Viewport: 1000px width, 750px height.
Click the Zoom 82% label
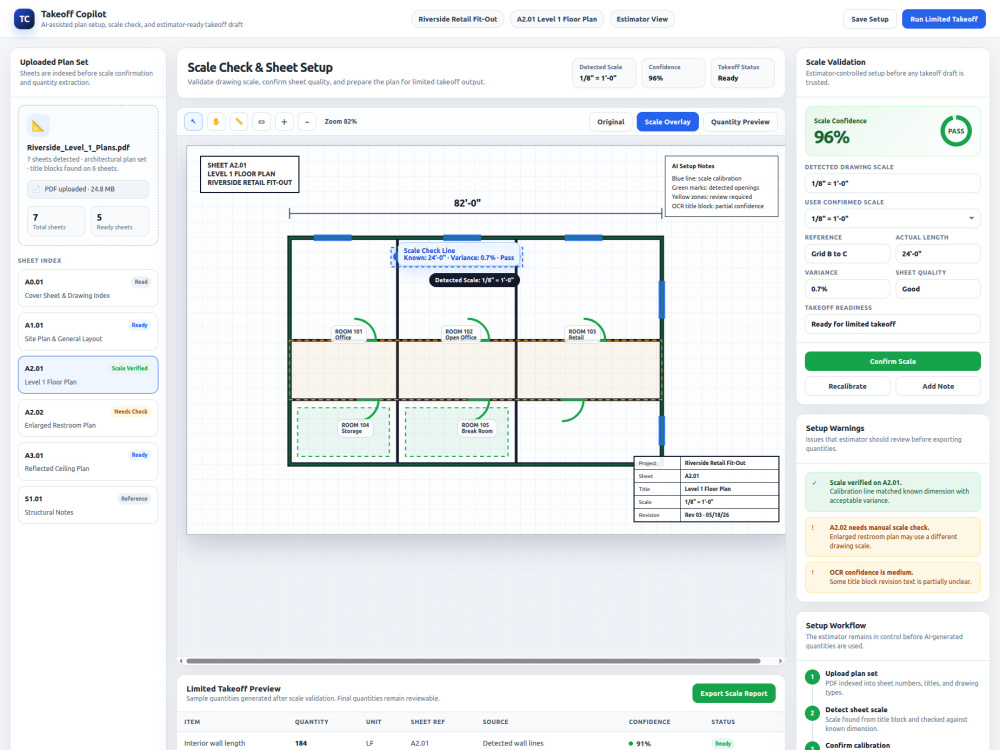(x=341, y=121)
